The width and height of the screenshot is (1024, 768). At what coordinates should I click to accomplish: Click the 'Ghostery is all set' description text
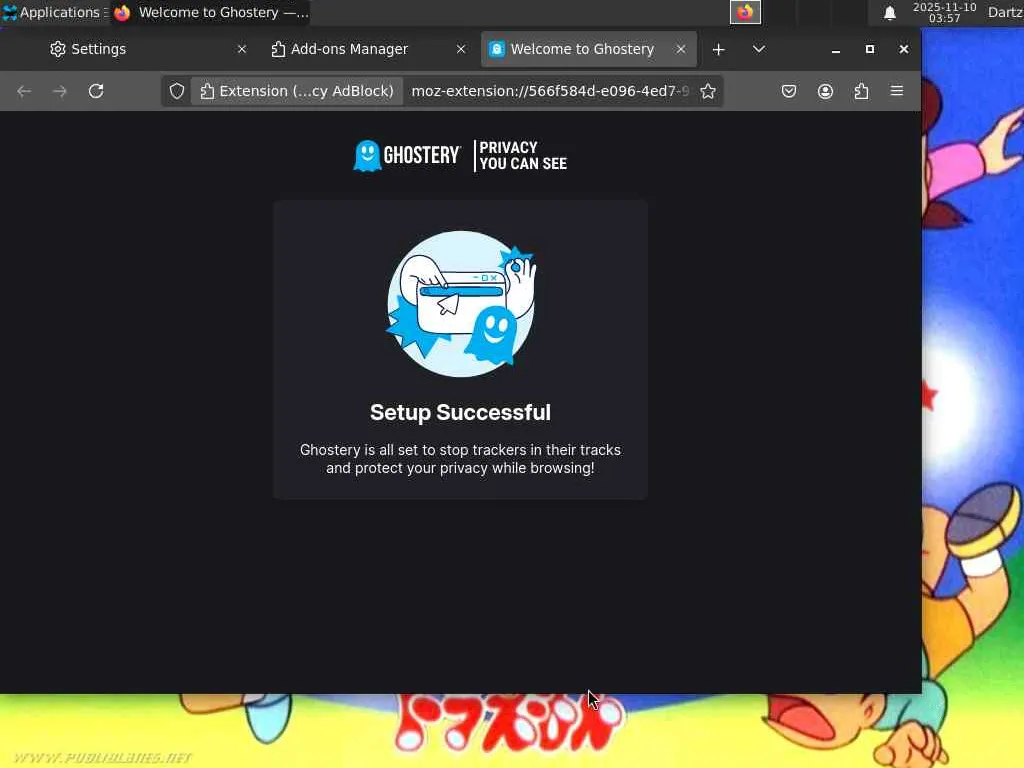tap(460, 459)
